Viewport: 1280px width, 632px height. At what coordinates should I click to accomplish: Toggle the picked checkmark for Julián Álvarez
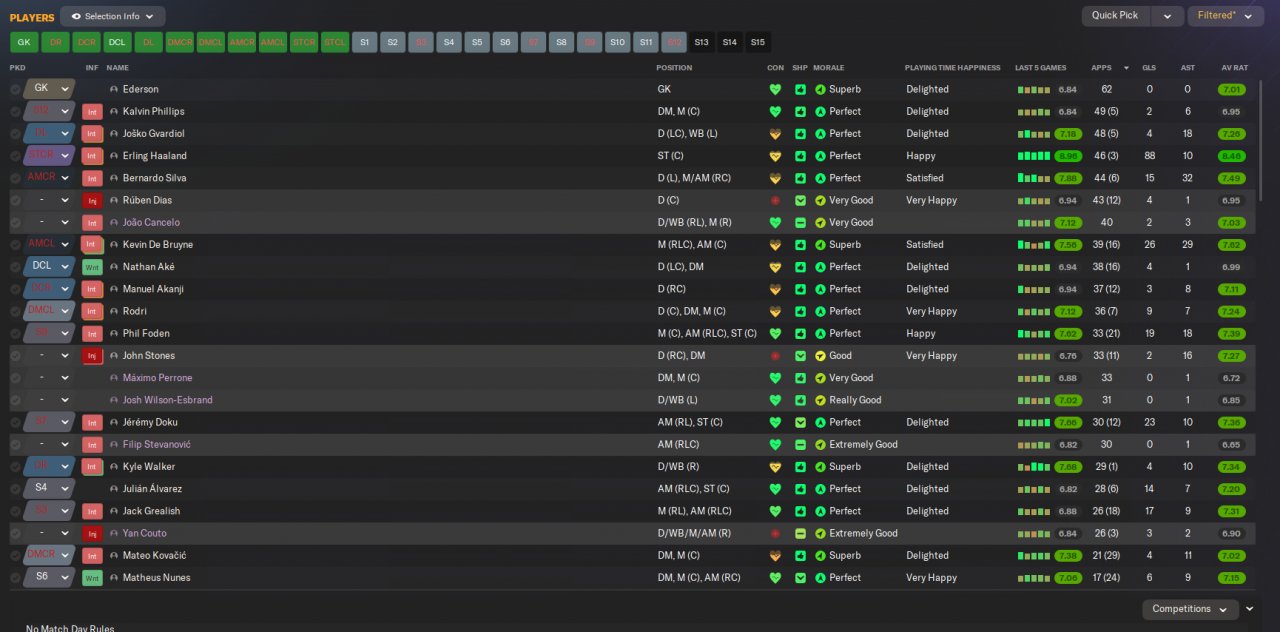coord(15,489)
